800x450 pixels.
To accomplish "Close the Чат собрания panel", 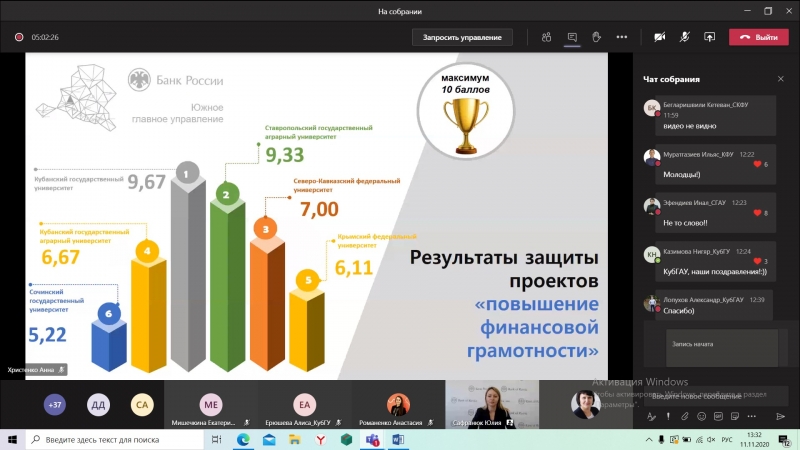I will 781,79.
